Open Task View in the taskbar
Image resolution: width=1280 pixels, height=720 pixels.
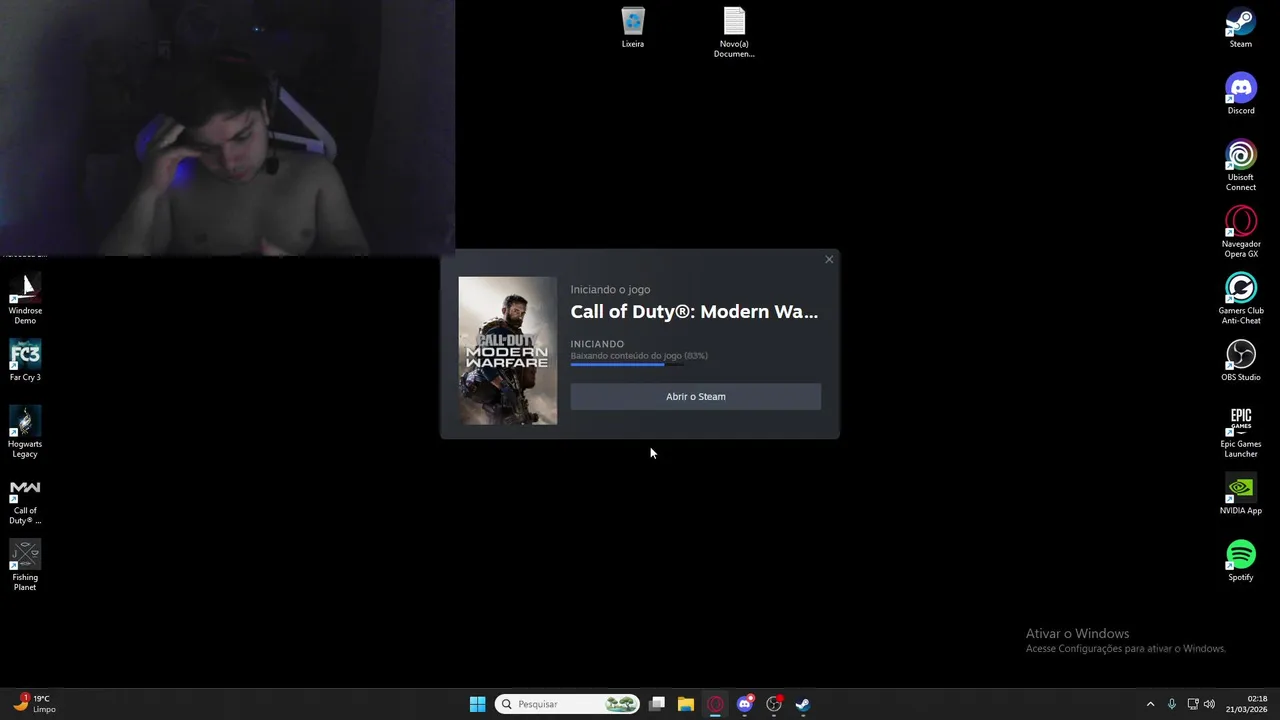(x=657, y=704)
